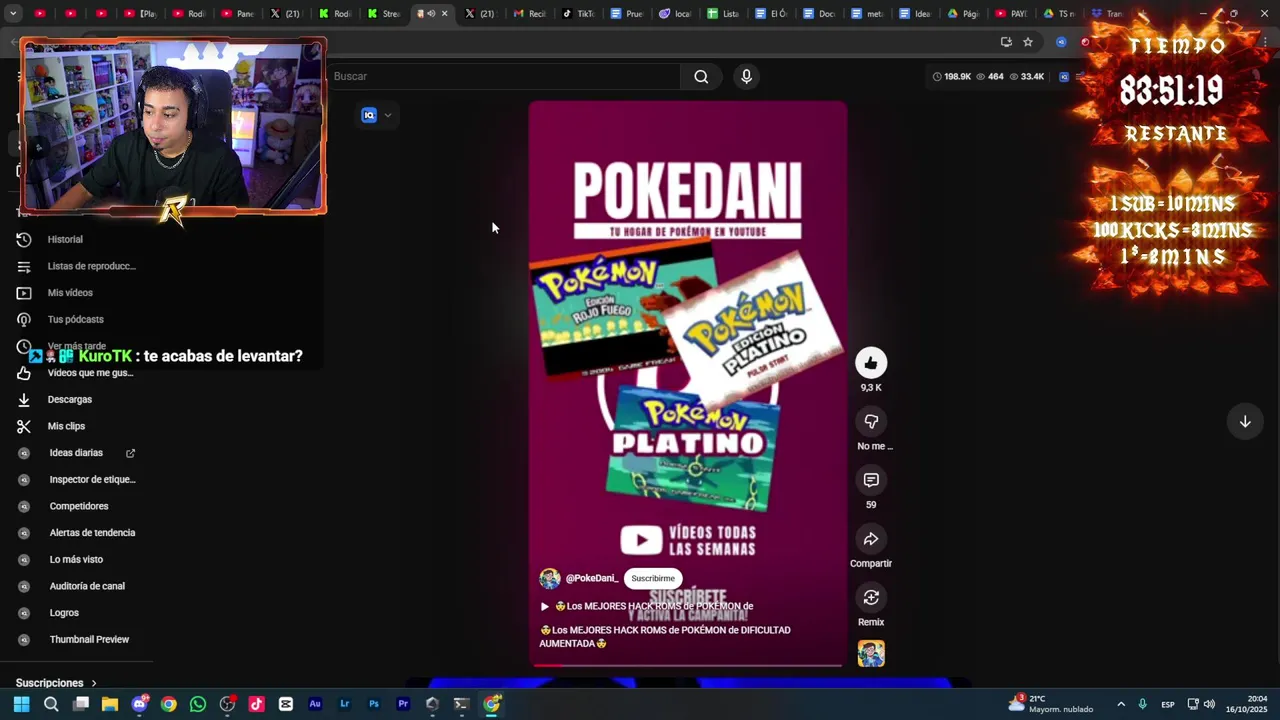Switch to the 'Lista' Sheets tab
The image size is (1280, 720).
point(723,14)
